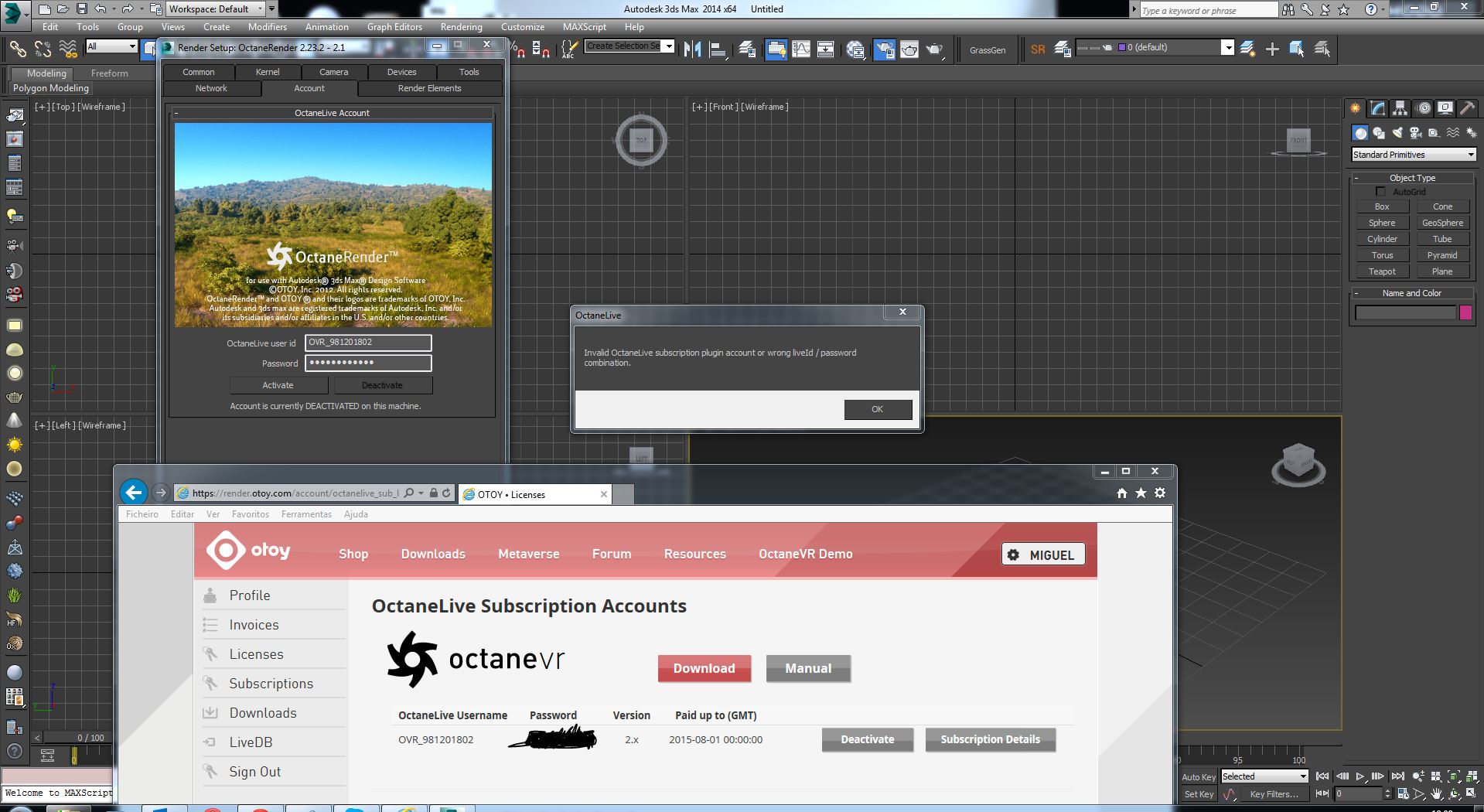Click the Activate button in Render Setup
The height and width of the screenshot is (812, 1484).
tap(278, 385)
